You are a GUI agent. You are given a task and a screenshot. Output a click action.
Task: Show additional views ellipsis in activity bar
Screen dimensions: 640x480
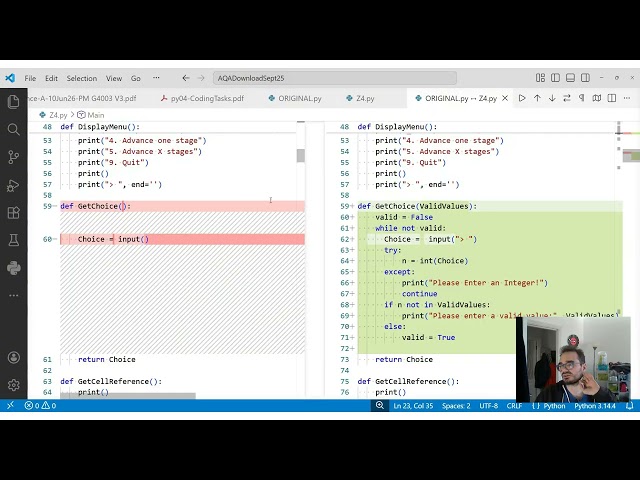tap(13, 295)
